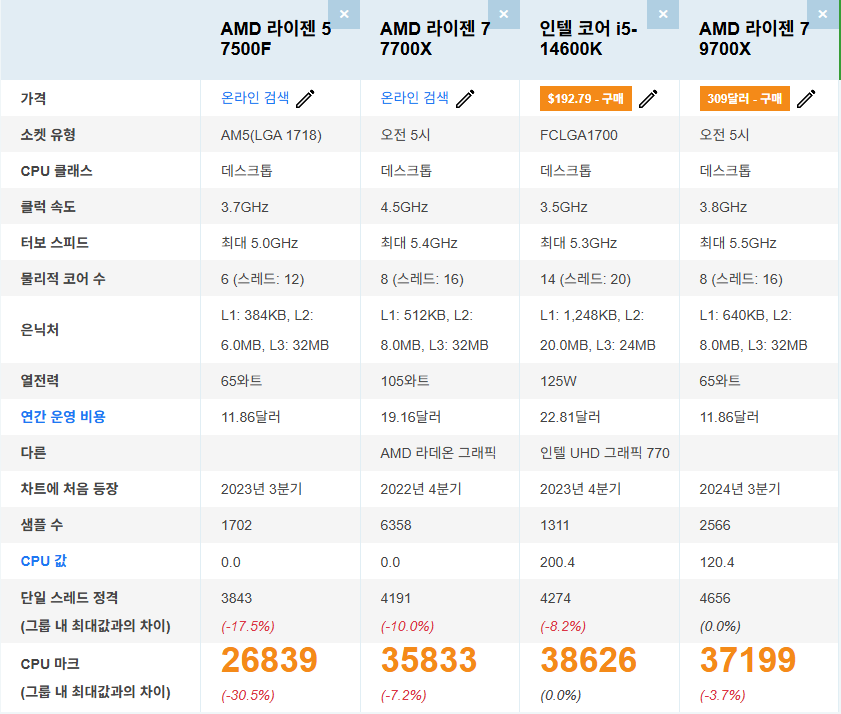Click CPU value 120.4
This screenshot has height=714, width=841.
coord(717,562)
